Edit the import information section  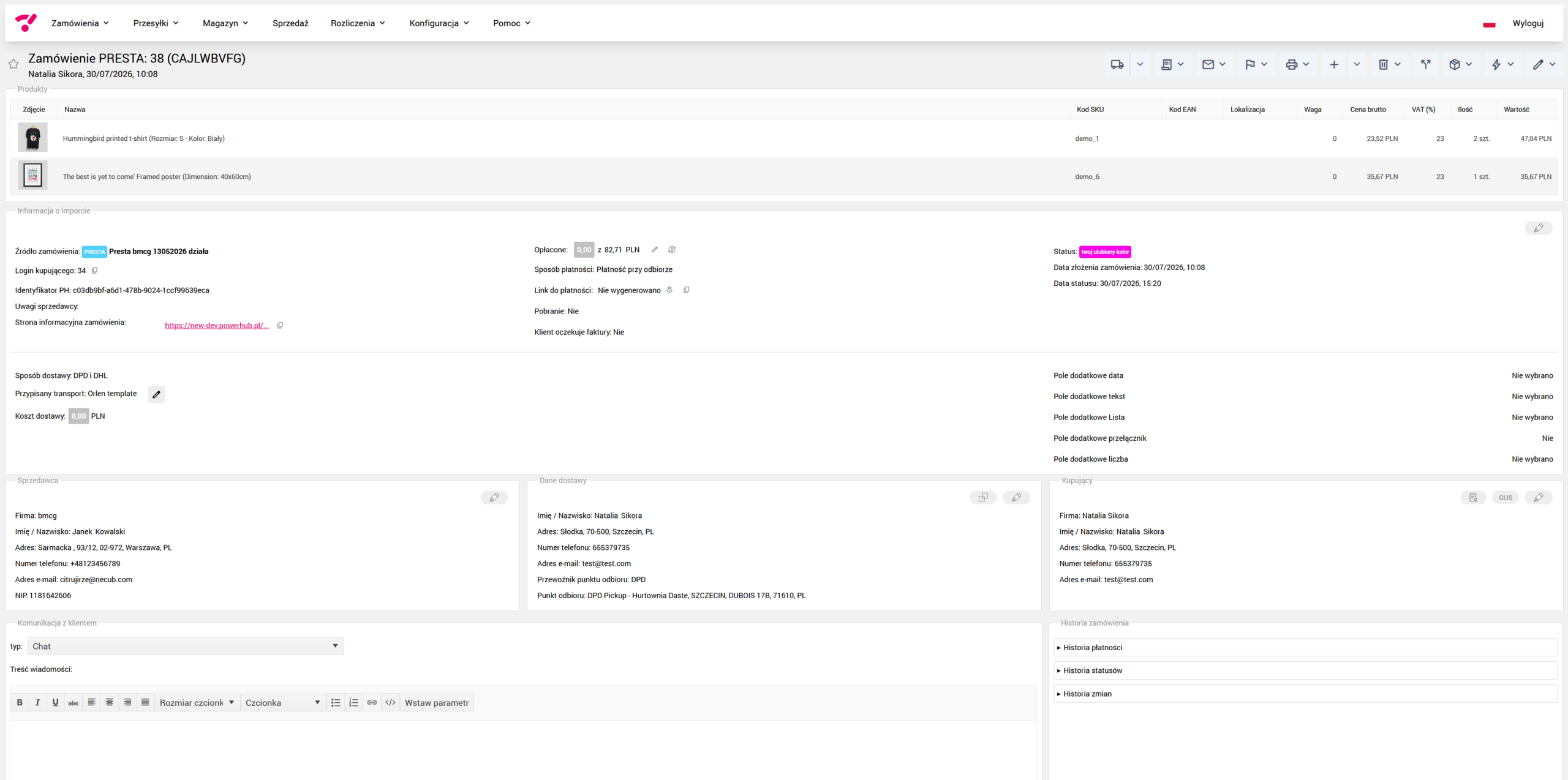tap(1538, 228)
